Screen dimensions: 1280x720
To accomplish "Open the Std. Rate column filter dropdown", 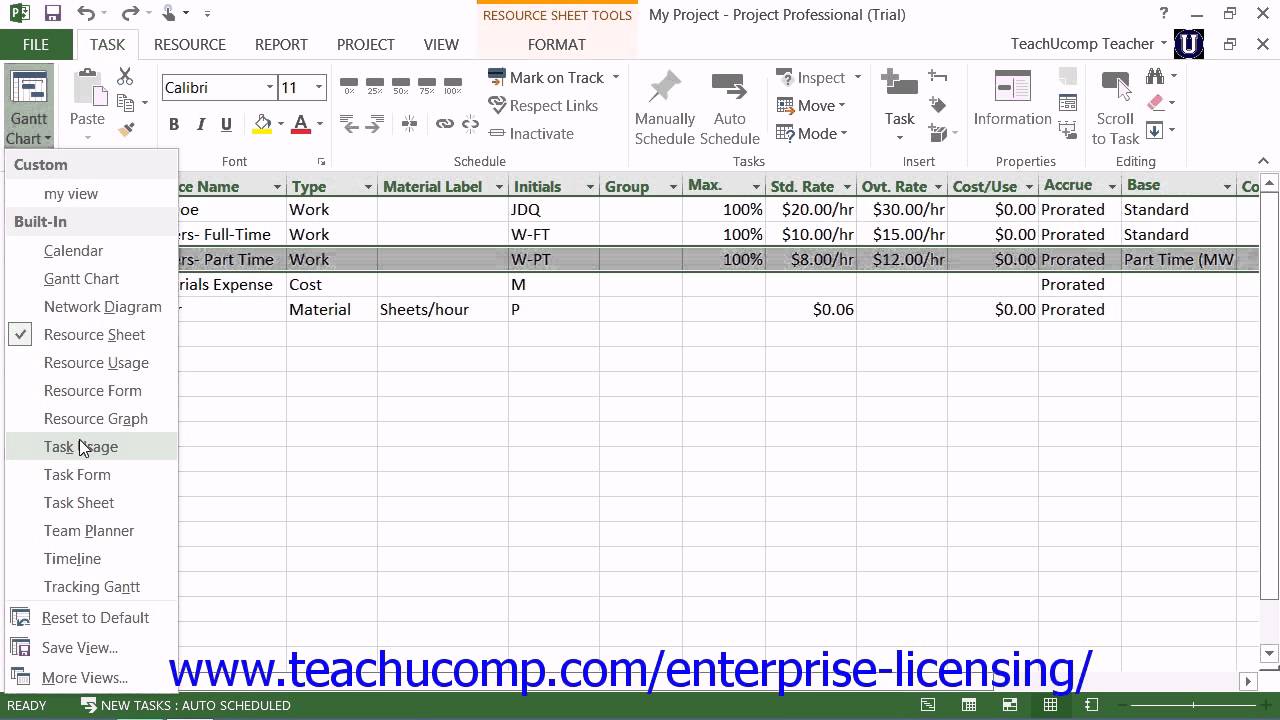I will [x=847, y=187].
